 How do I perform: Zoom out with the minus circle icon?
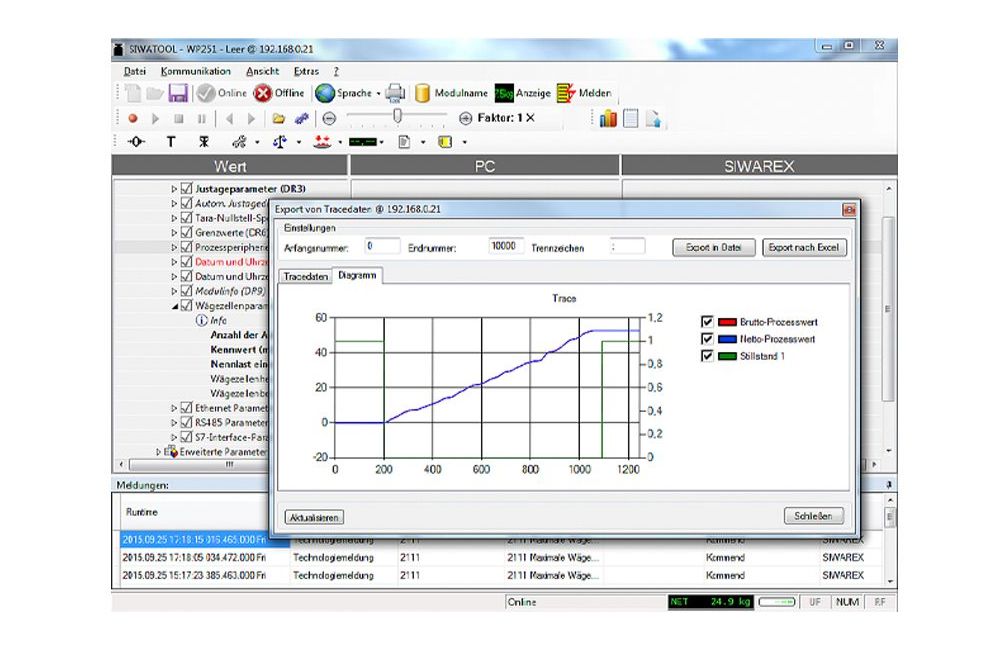point(329,119)
